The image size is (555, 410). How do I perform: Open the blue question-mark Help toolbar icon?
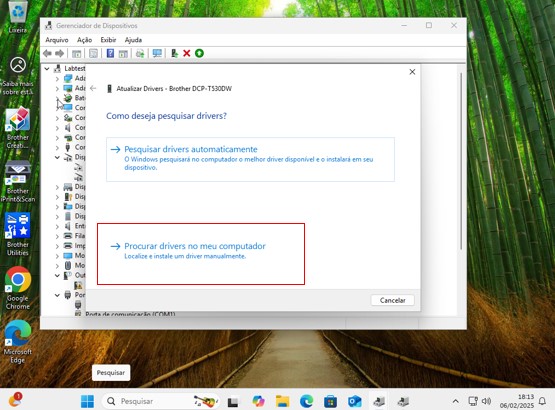click(x=110, y=53)
